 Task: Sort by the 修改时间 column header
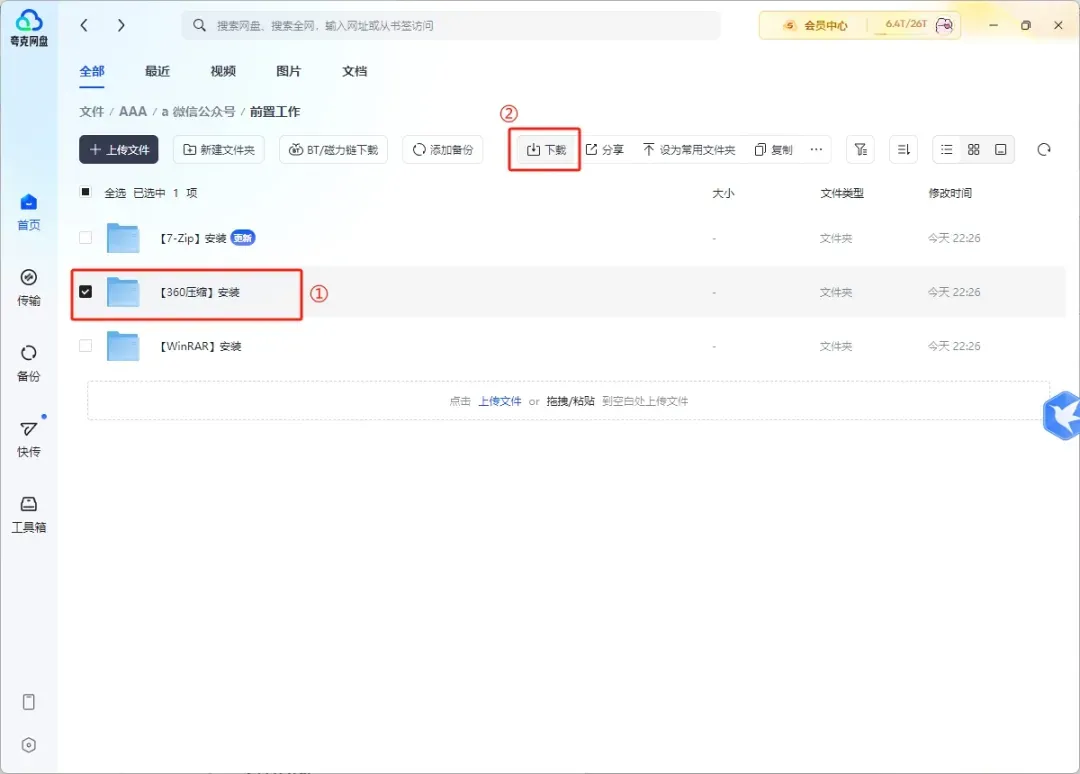tap(950, 194)
